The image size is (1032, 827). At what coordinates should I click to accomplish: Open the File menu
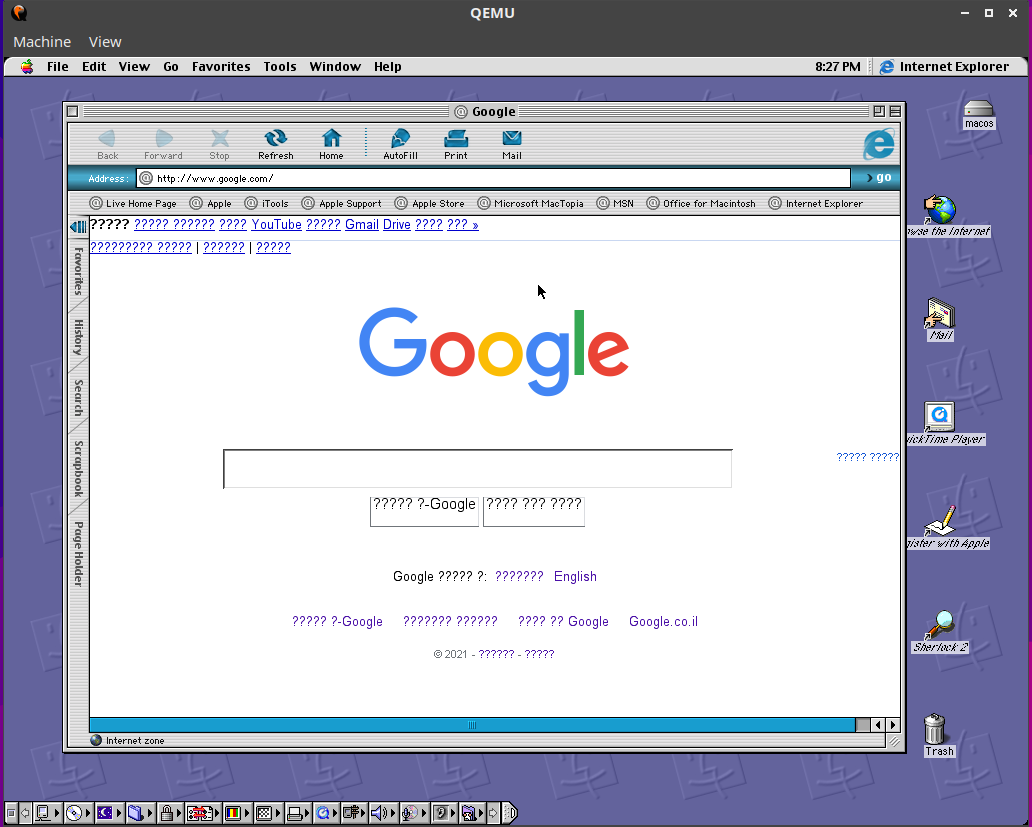click(x=58, y=66)
